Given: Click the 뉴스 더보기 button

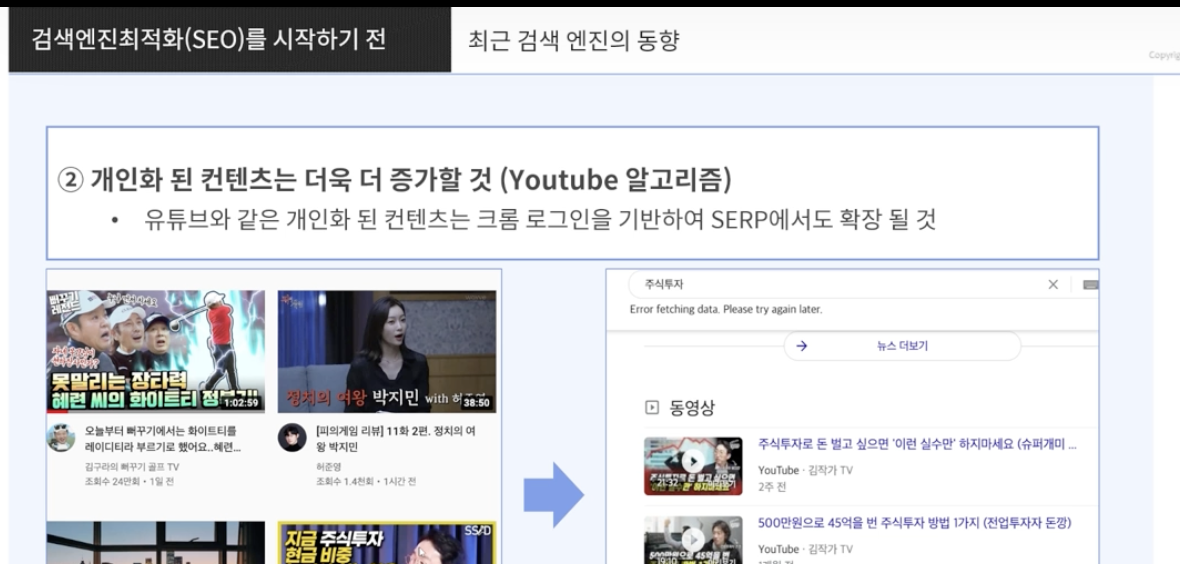Looking at the screenshot, I should (x=902, y=346).
